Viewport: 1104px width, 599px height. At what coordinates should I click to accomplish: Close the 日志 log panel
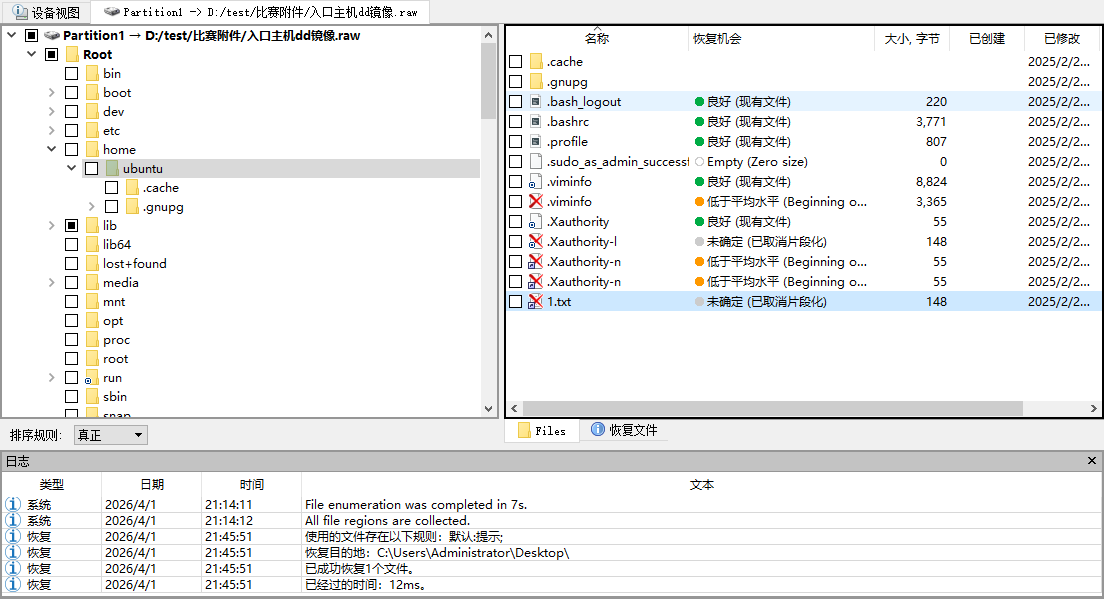[1093, 462]
